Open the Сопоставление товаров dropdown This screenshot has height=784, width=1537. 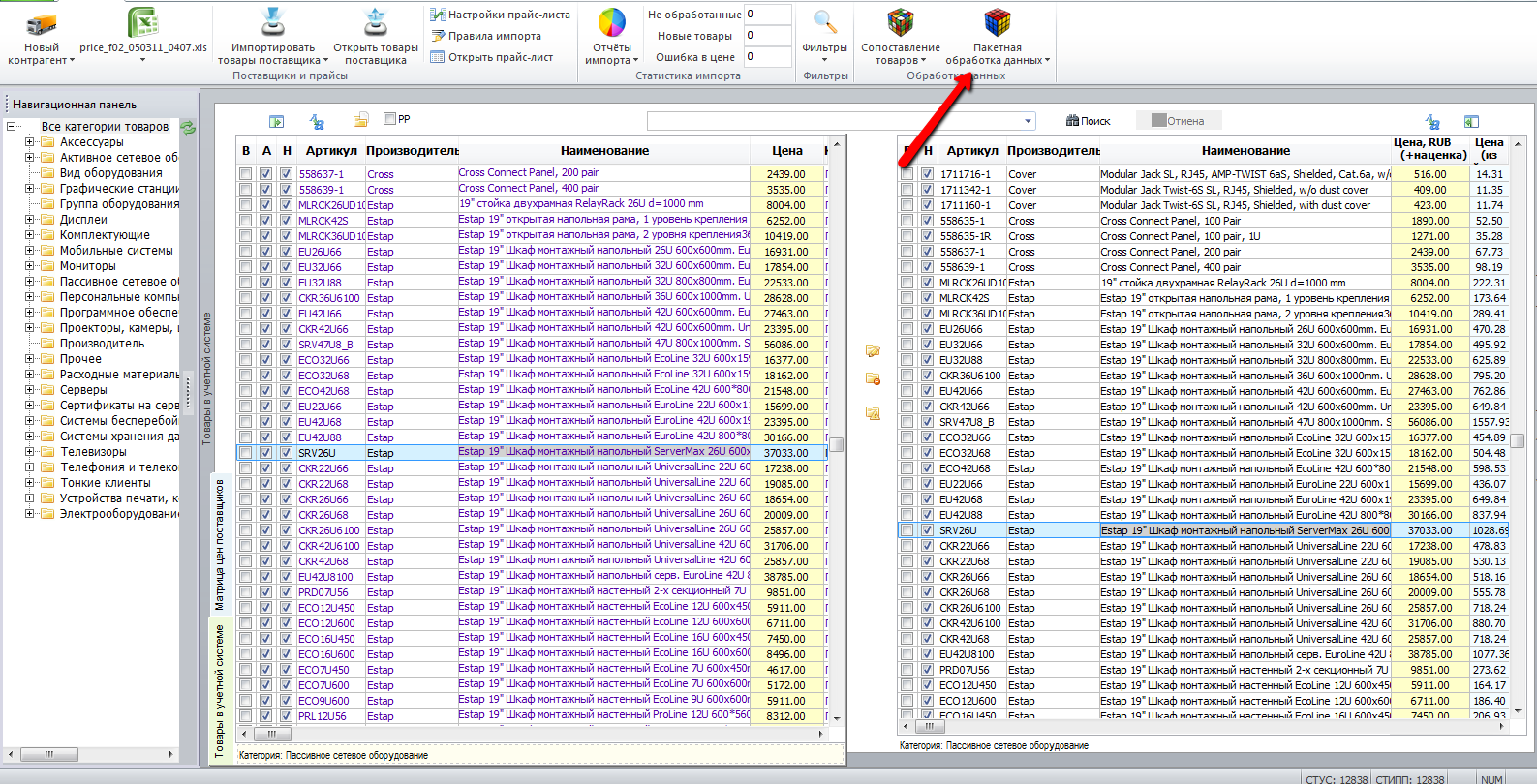click(x=901, y=53)
